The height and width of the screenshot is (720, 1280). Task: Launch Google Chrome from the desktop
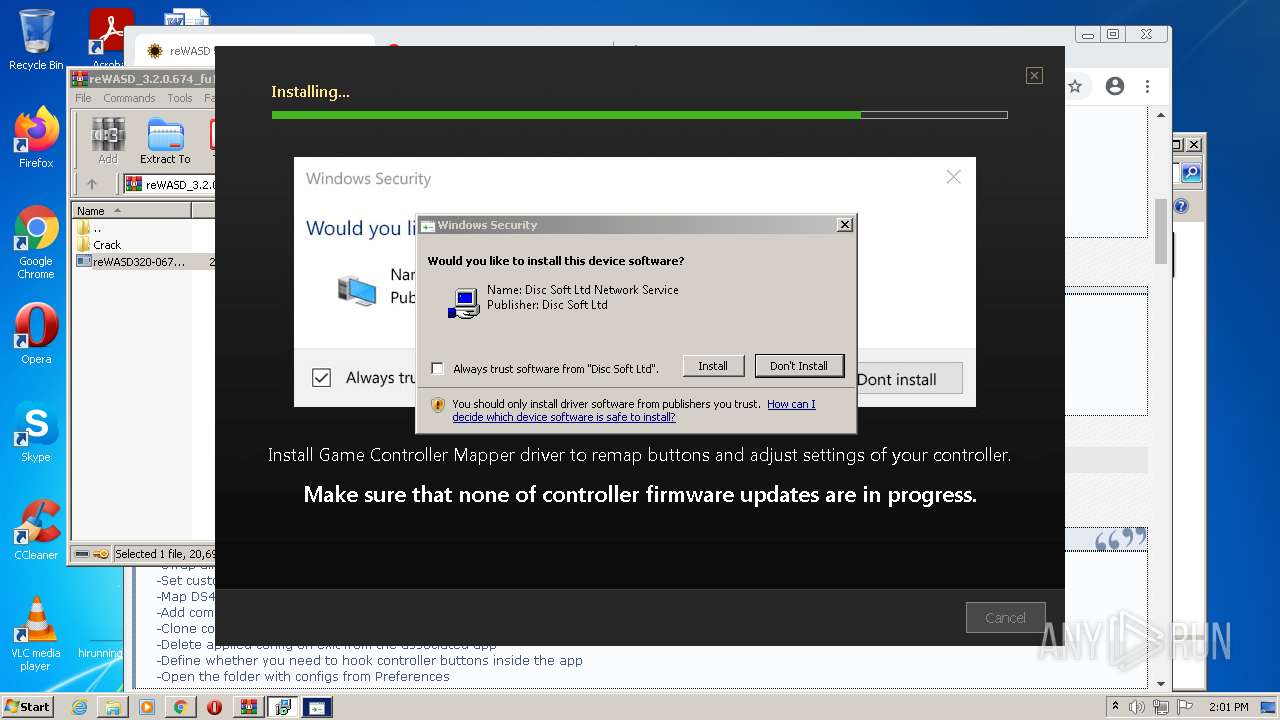tap(36, 243)
